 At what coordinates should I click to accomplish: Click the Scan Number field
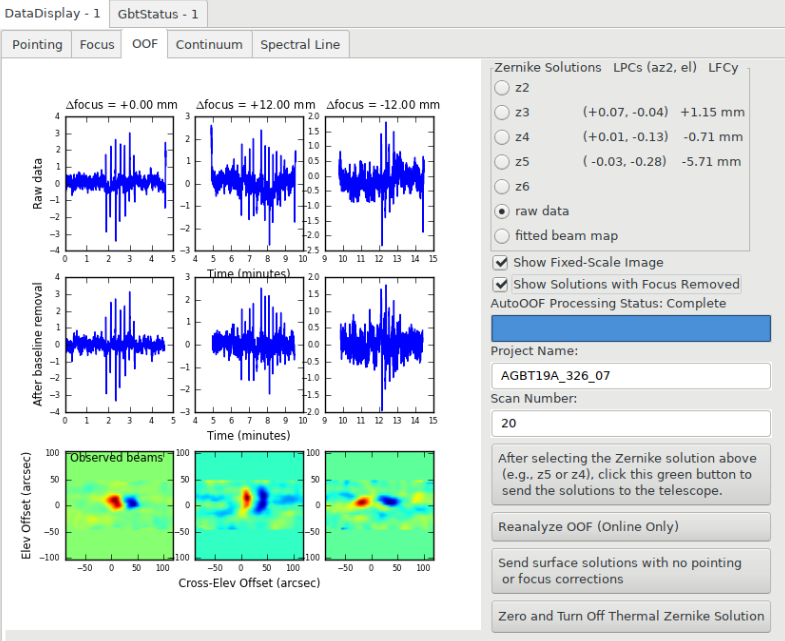[x=631, y=423]
